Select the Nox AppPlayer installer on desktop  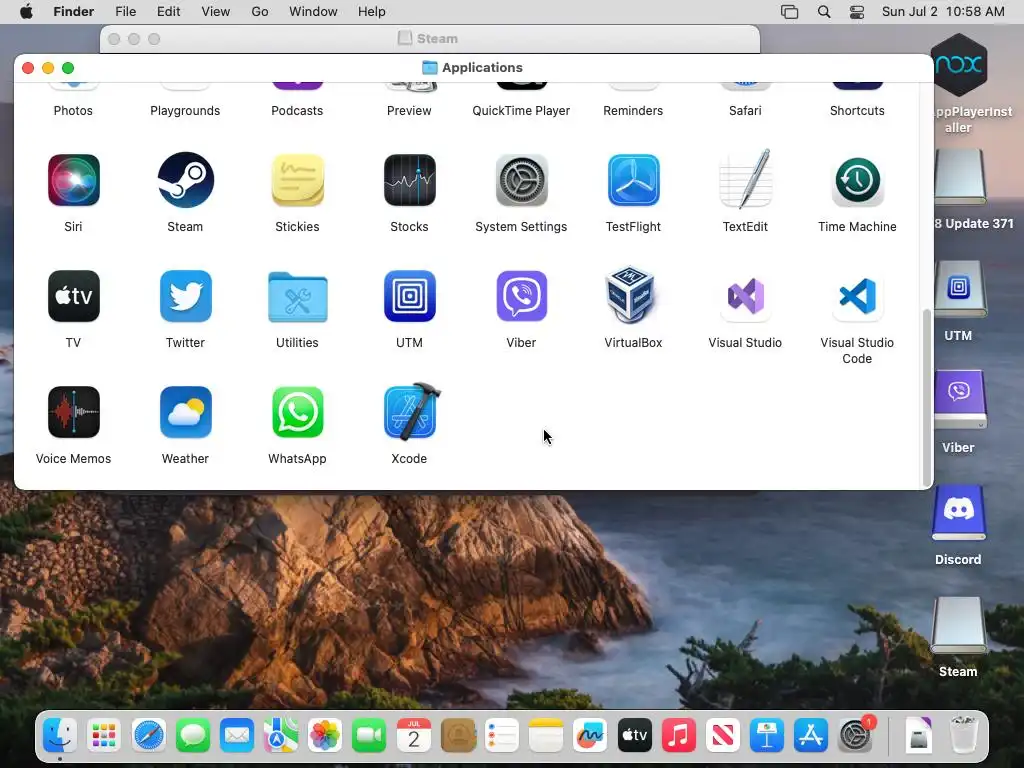click(959, 65)
